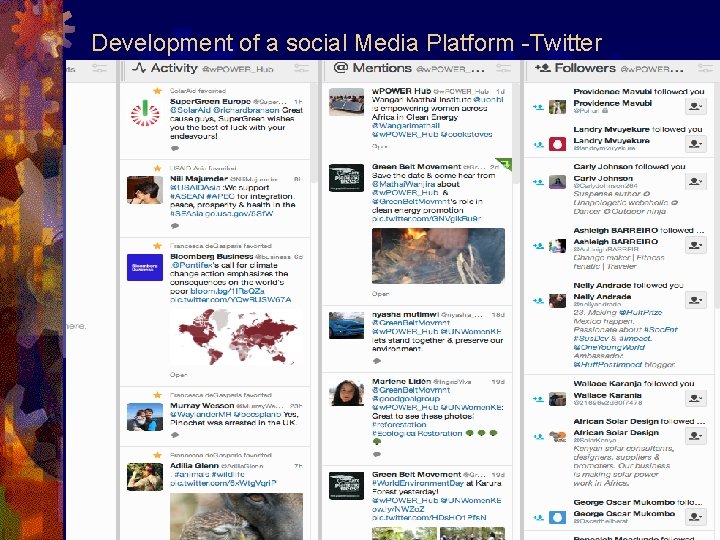Click Nelly Andrade follower name
This screenshot has width=720, height=540.
point(602,297)
